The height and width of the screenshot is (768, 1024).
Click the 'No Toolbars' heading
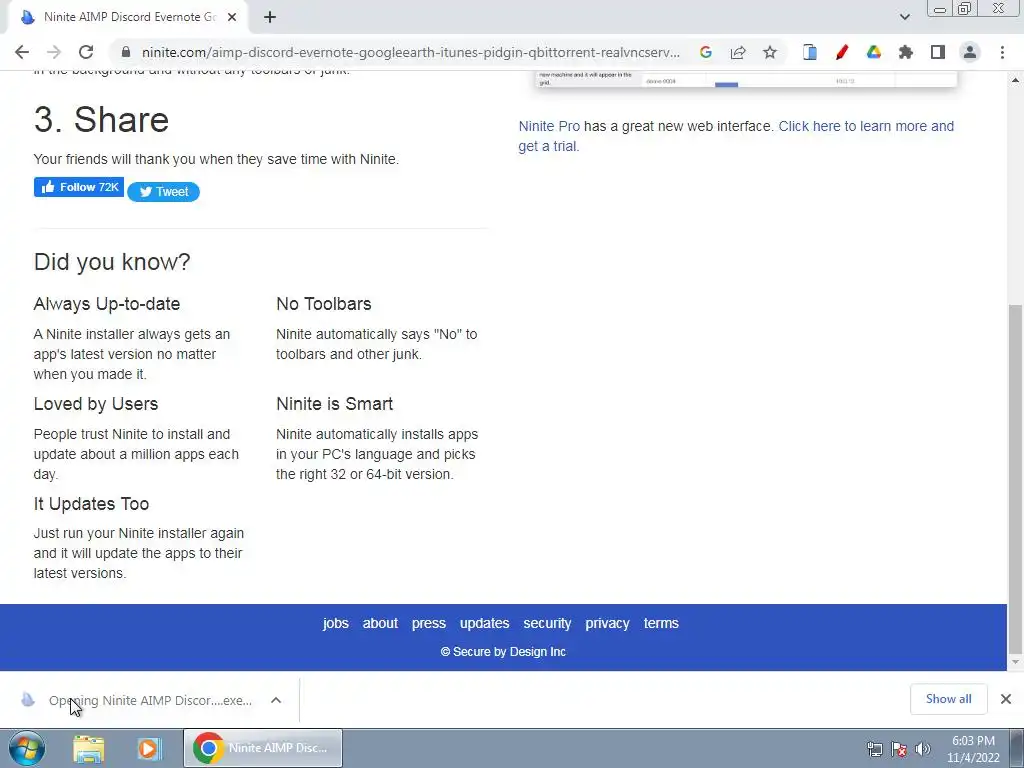[x=323, y=304]
